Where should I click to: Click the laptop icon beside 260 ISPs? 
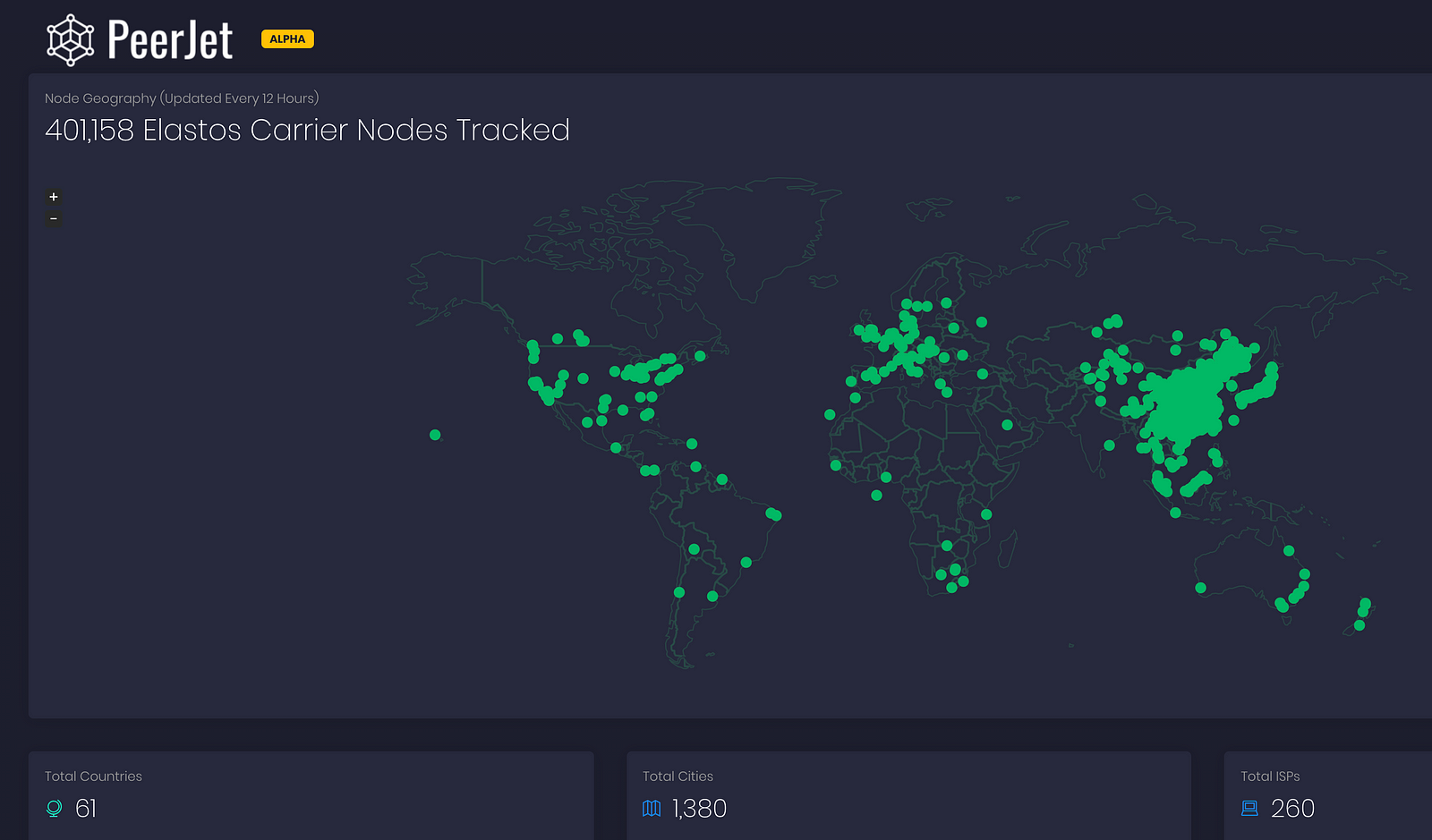tap(1249, 809)
